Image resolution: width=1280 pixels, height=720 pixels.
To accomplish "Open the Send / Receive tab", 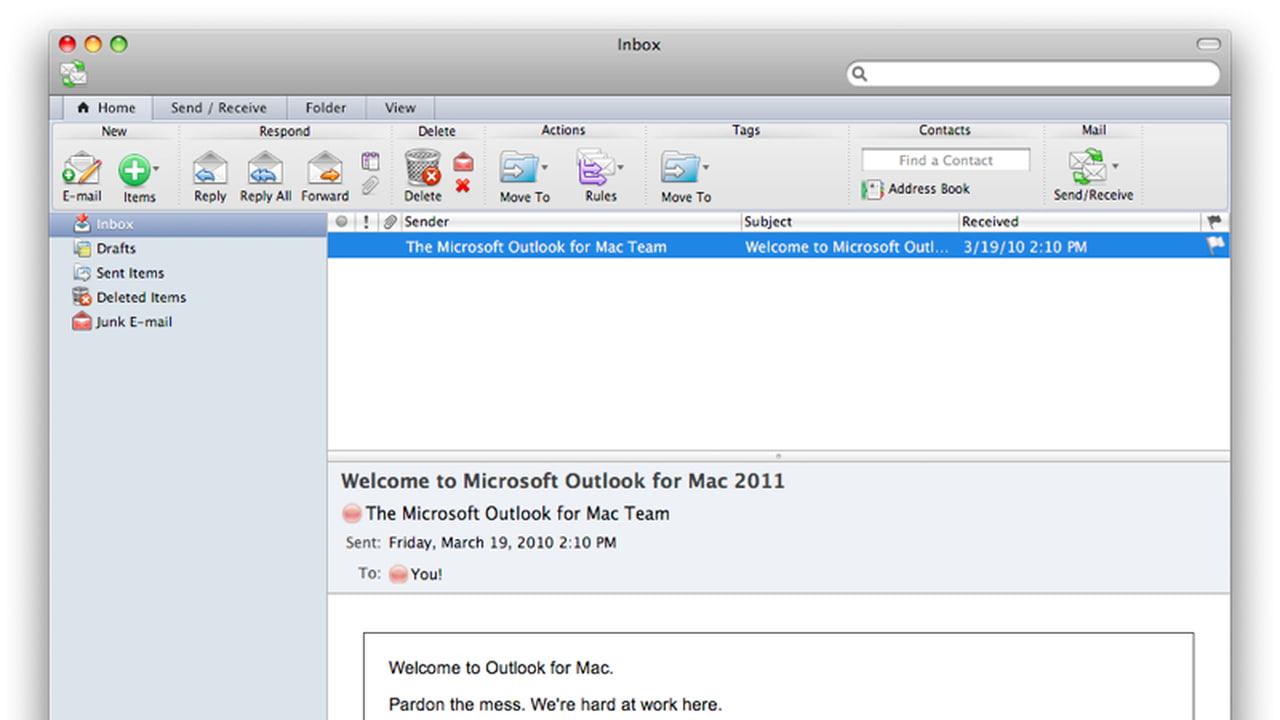I will (219, 108).
